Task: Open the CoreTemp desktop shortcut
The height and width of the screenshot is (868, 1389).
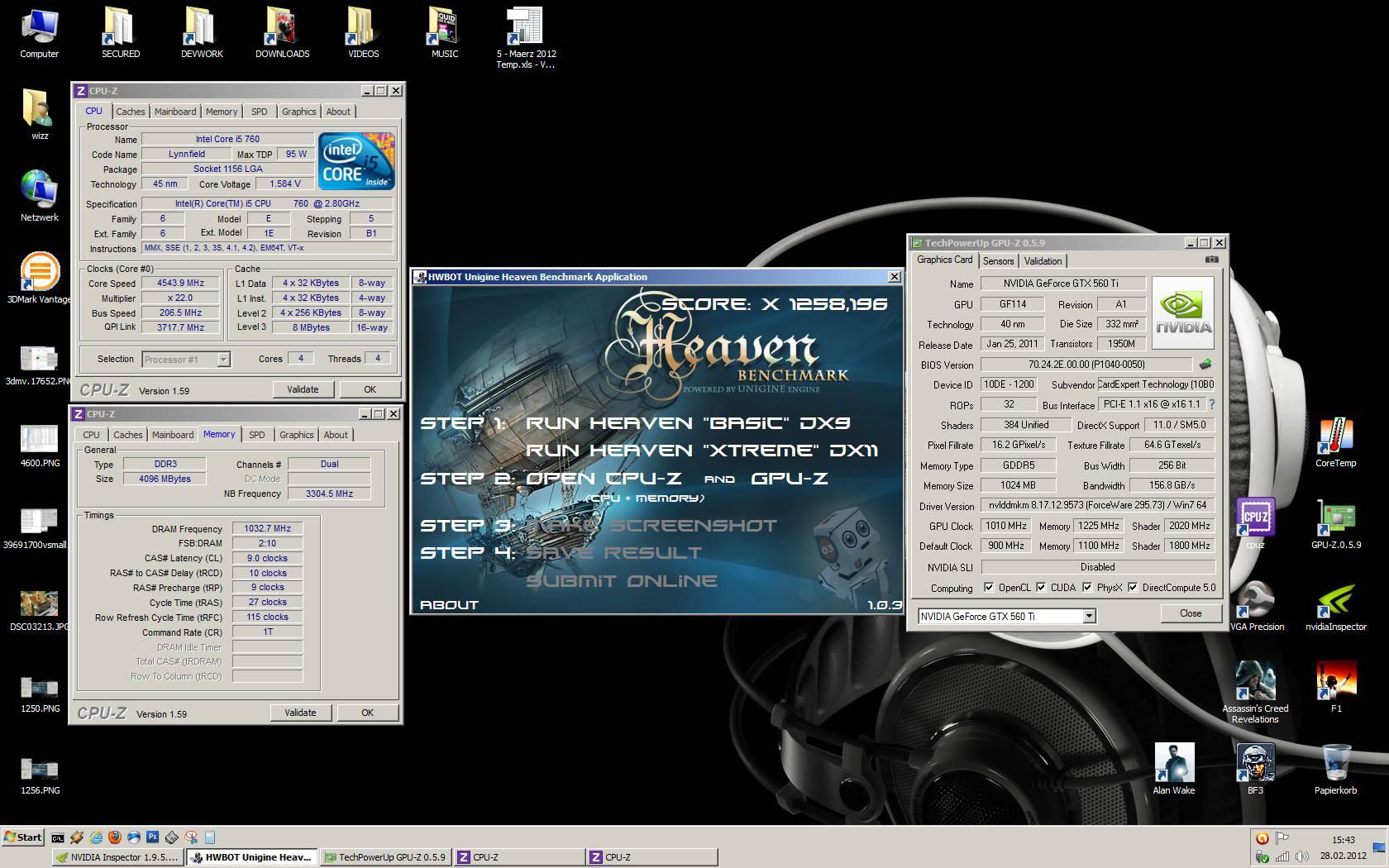Action: pyautogui.click(x=1335, y=444)
